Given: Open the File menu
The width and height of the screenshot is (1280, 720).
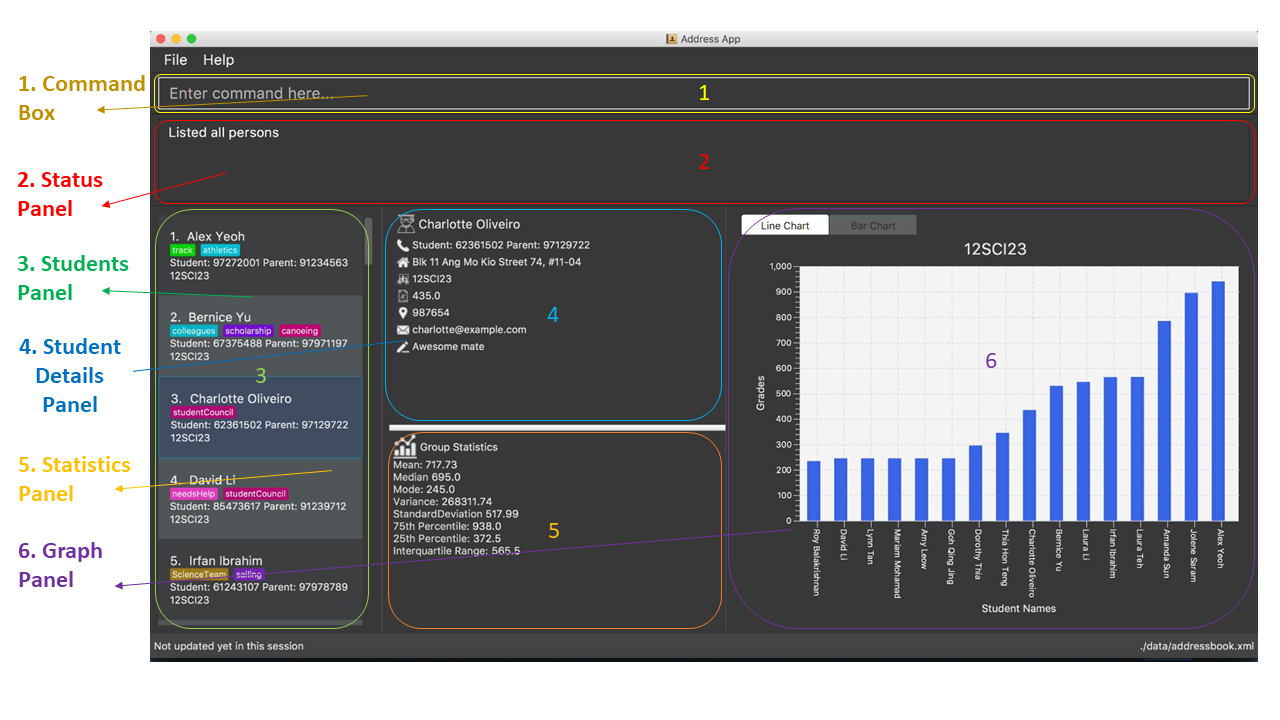Looking at the screenshot, I should (x=175, y=60).
